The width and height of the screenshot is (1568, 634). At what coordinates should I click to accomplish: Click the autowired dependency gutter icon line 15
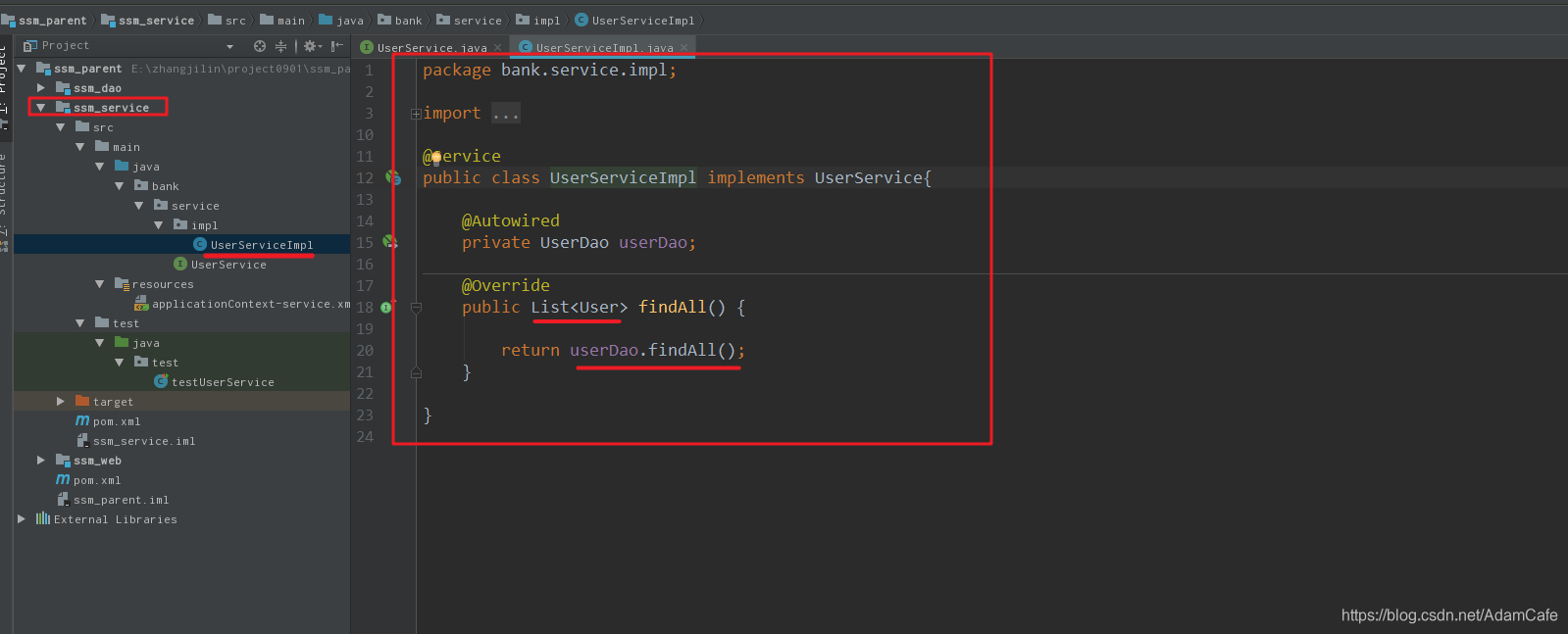pyautogui.click(x=390, y=241)
